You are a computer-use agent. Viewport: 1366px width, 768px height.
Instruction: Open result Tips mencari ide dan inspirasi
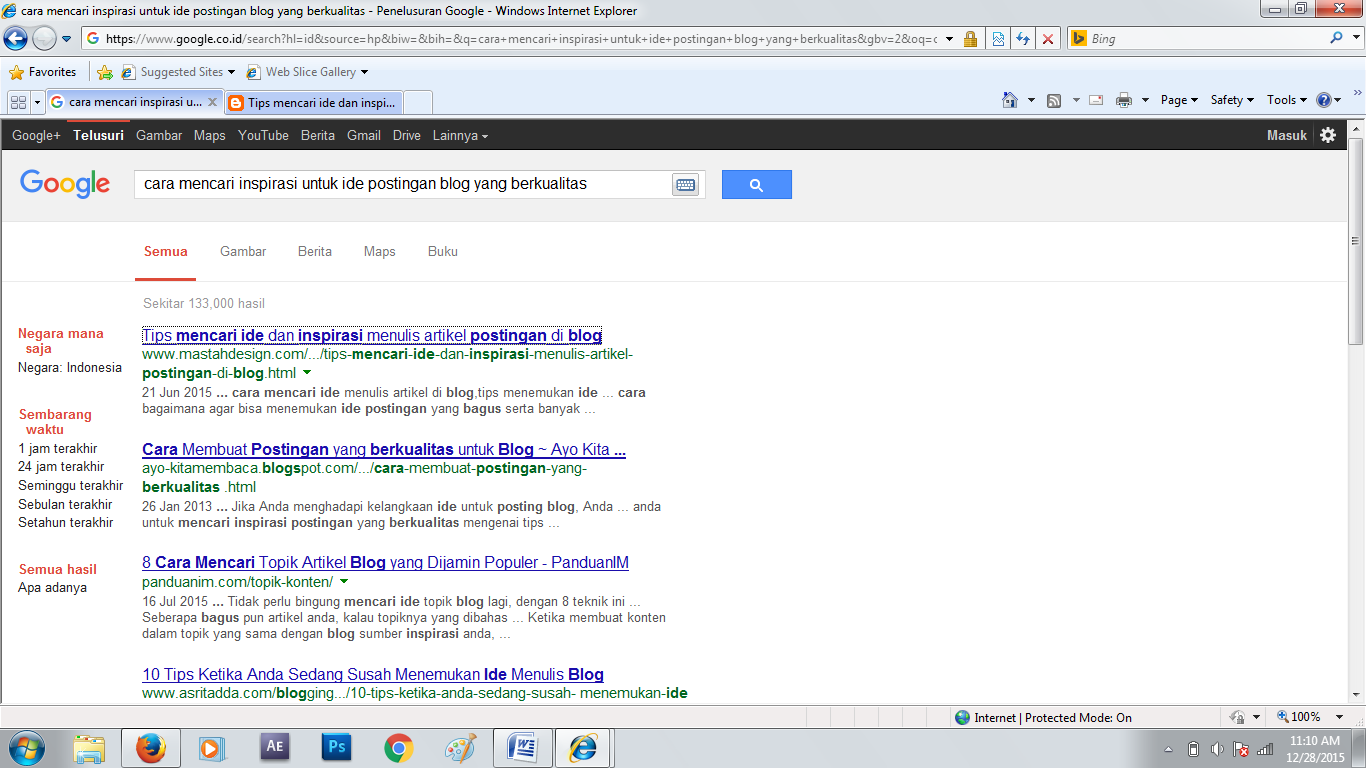(x=372, y=335)
